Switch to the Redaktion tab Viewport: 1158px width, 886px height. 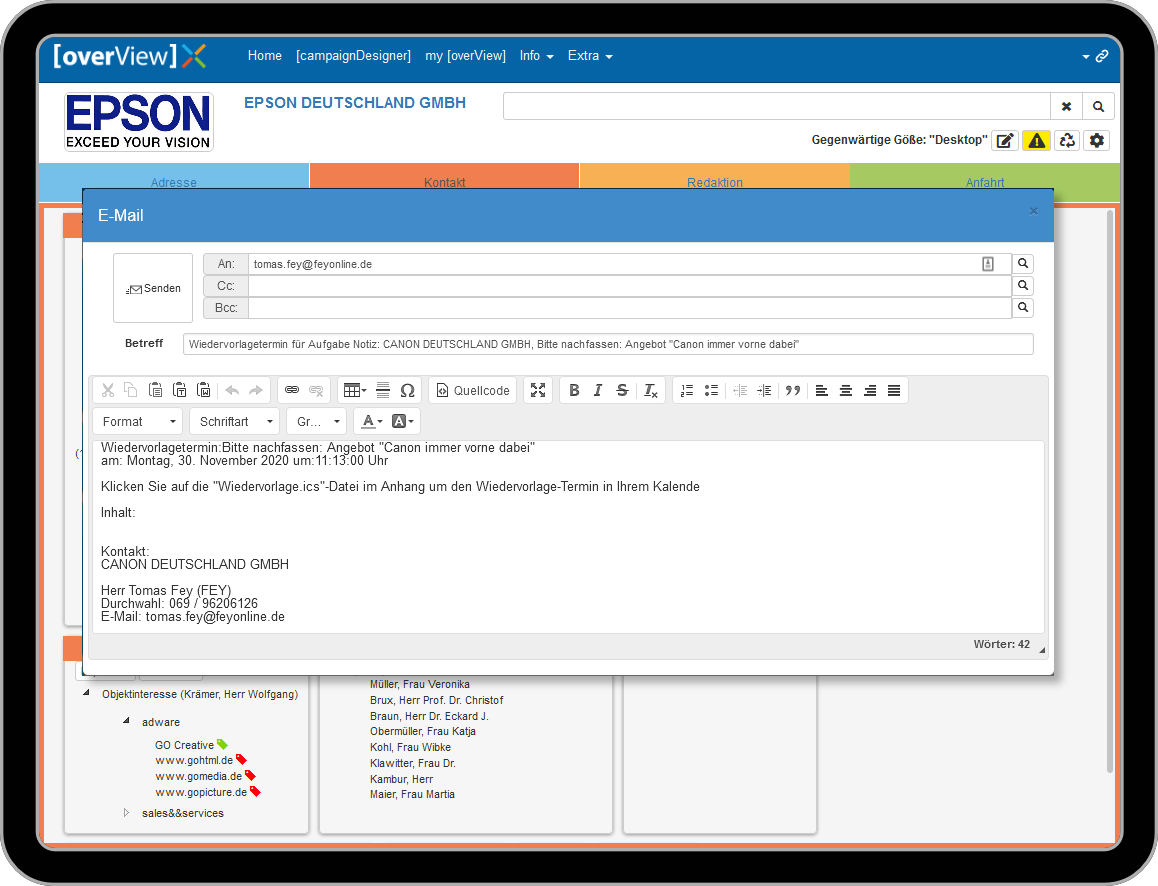click(x=715, y=182)
